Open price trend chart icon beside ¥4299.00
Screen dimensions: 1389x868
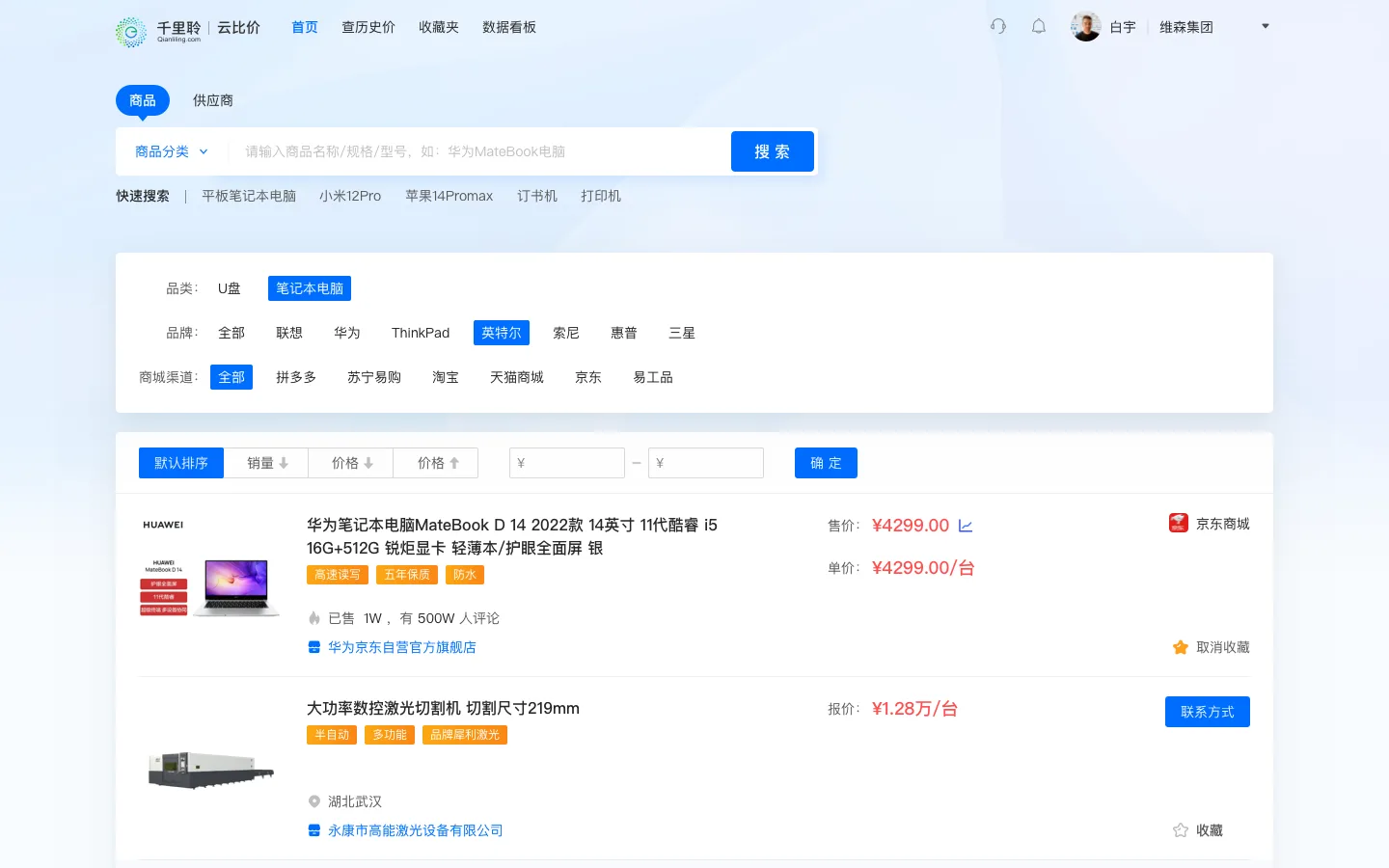pos(966,526)
